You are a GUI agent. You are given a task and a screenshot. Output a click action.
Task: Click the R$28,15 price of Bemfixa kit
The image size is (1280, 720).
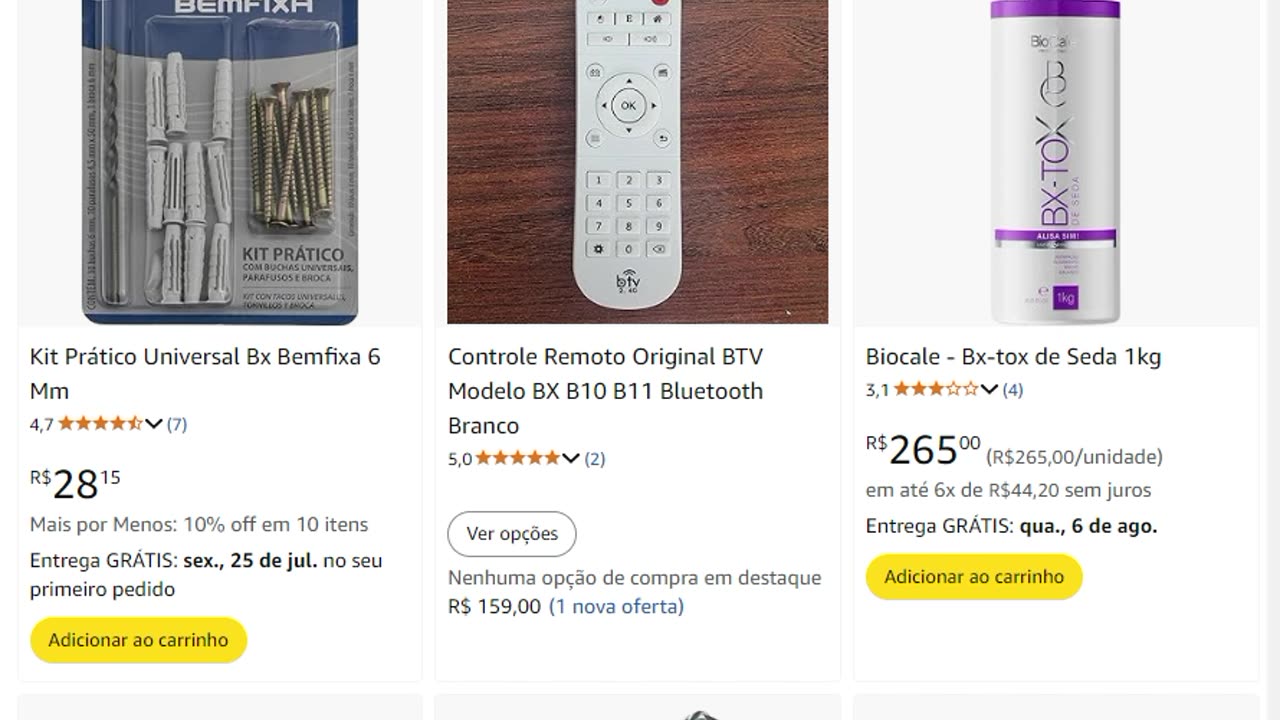pyautogui.click(x=75, y=484)
